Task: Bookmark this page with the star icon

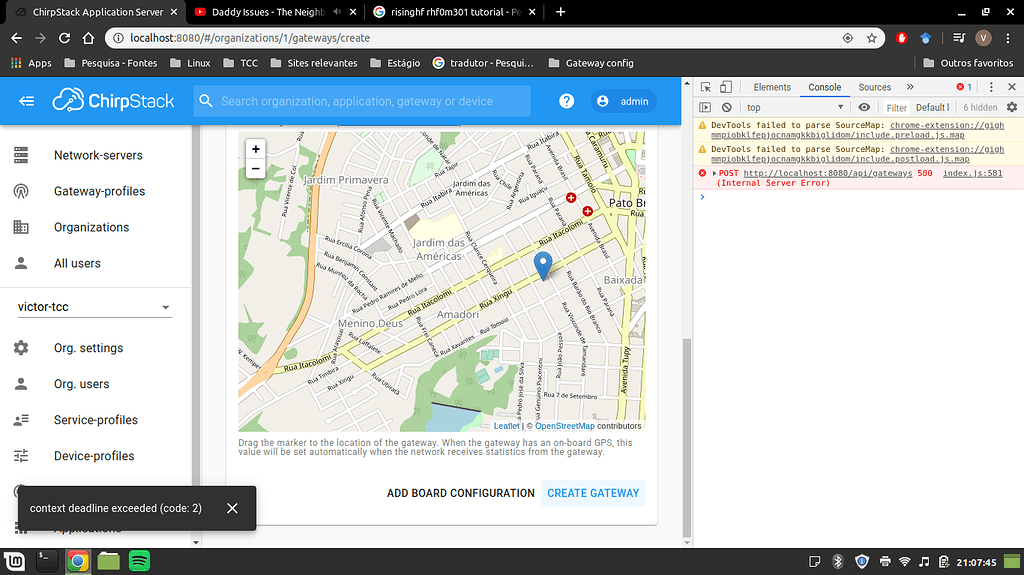Action: [x=871, y=38]
